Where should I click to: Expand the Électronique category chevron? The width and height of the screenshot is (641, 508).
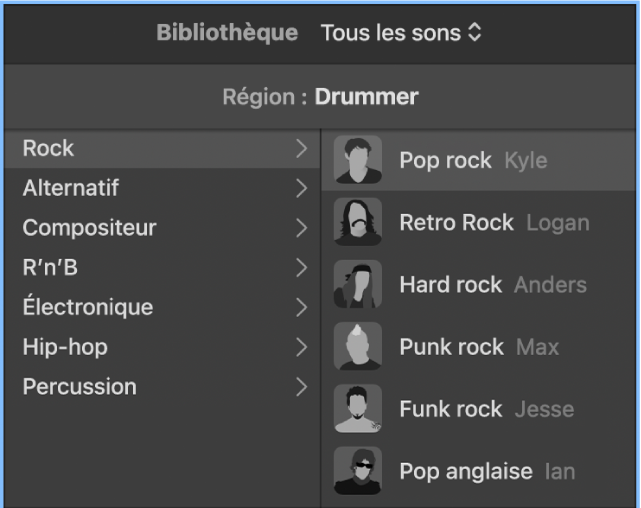pos(302,307)
